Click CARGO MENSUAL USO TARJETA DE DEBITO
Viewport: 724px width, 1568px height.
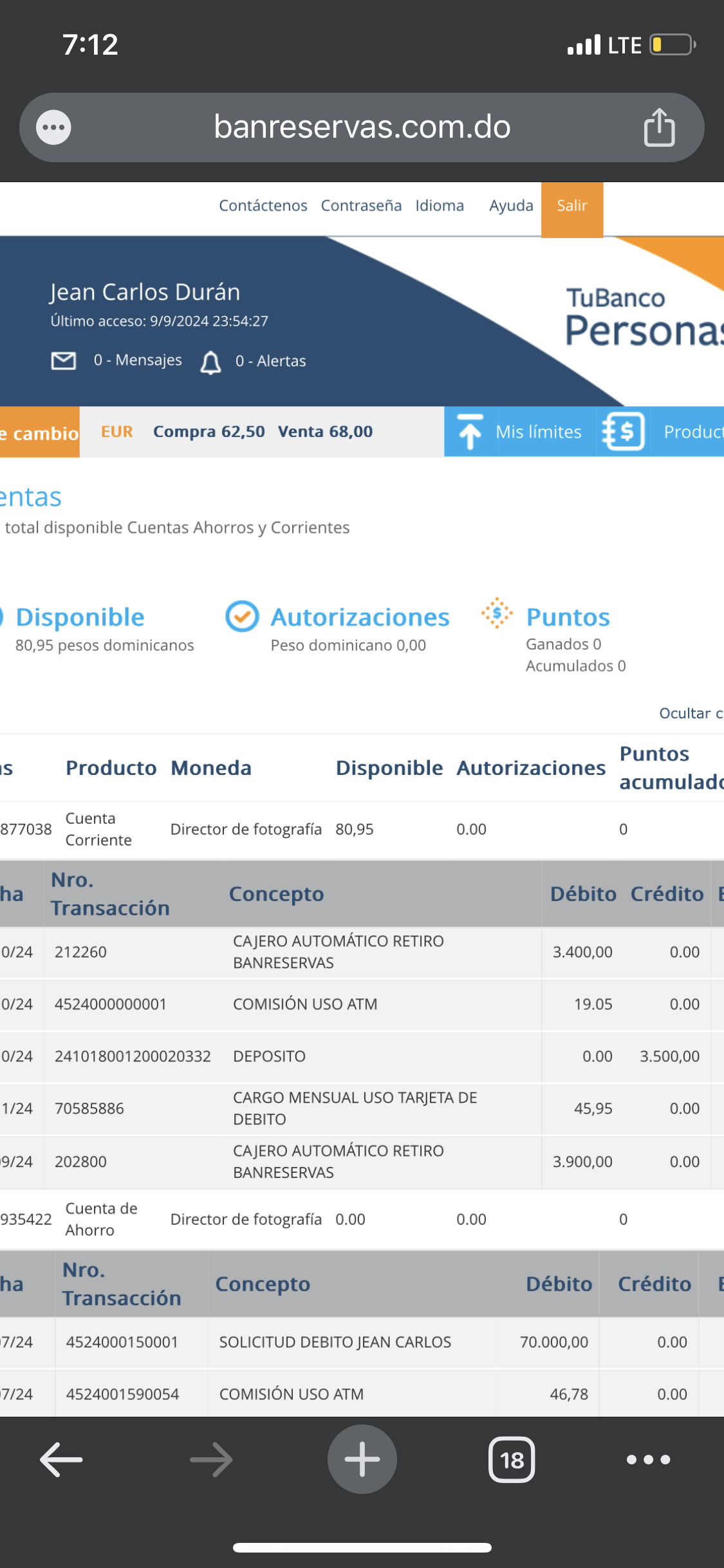pos(355,1108)
